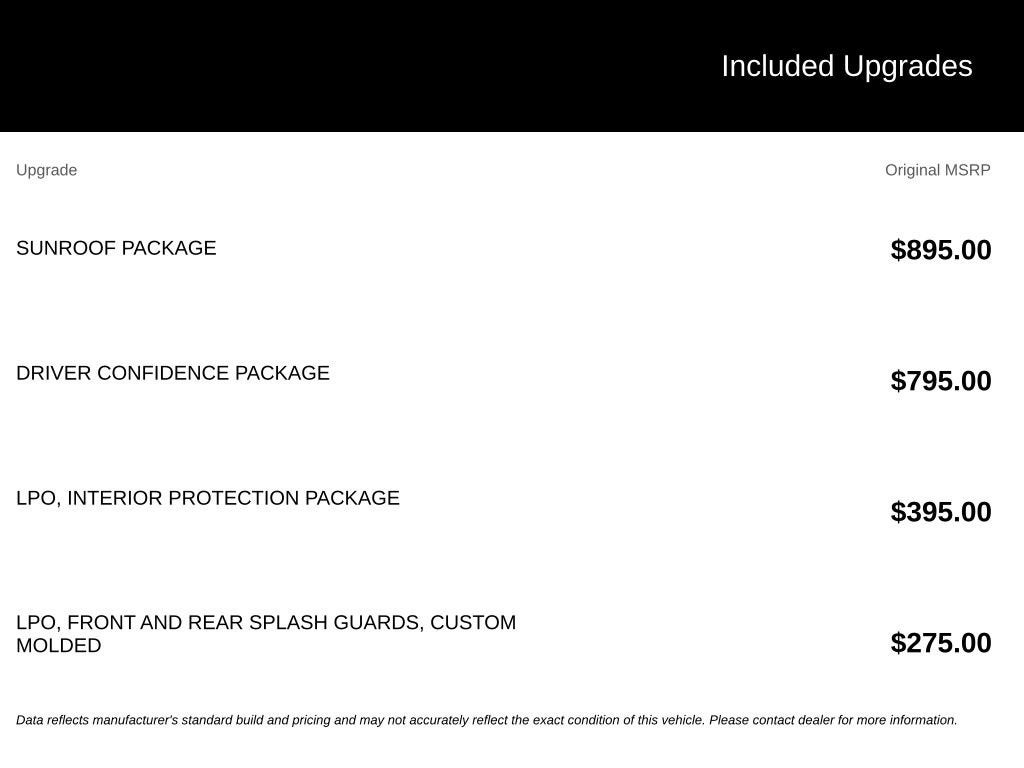Screen dimensions: 1024x768
Task: Click the $275.00 splash guards price
Action: tap(941, 643)
